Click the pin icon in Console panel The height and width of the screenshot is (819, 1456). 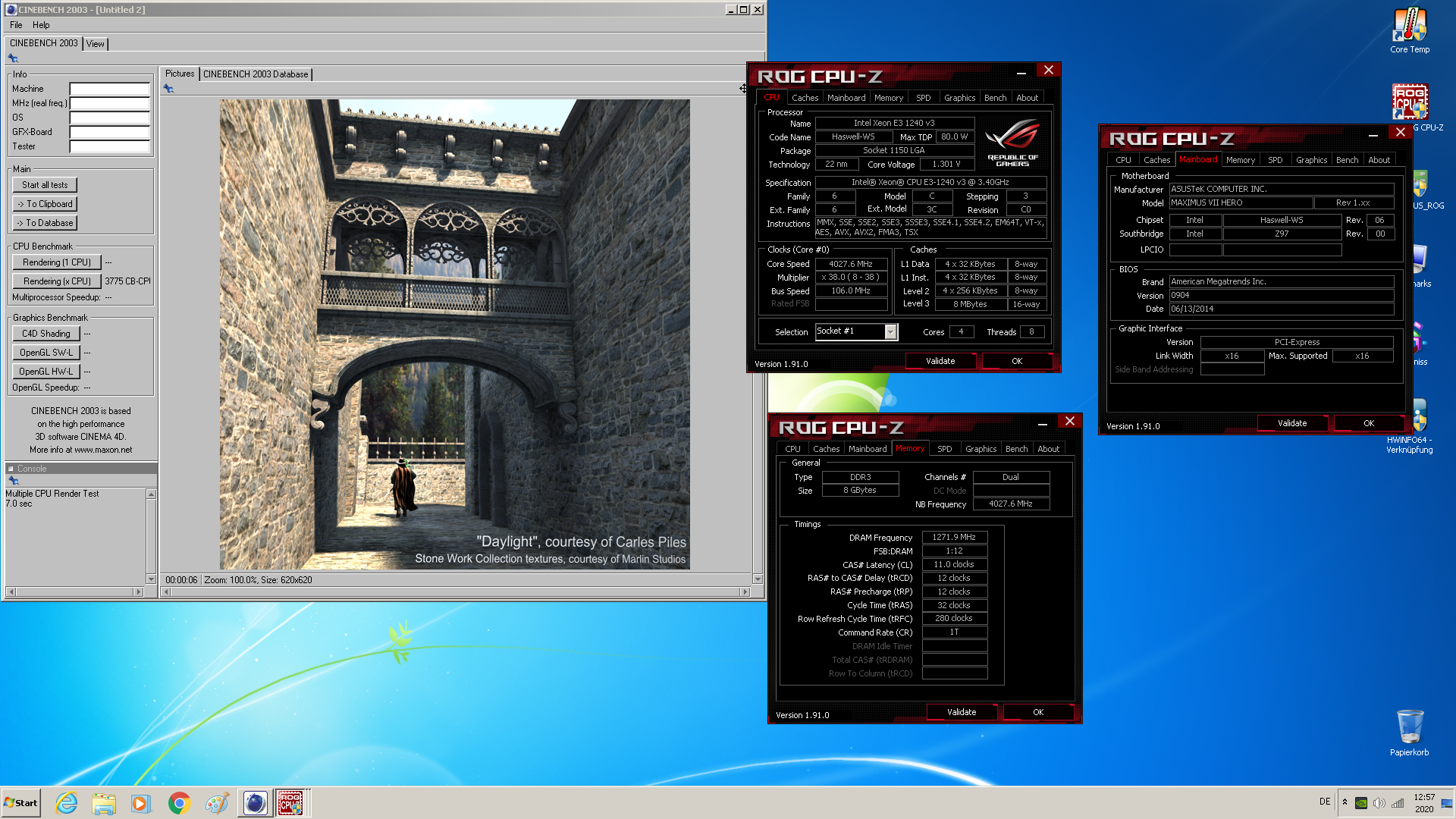click(x=13, y=481)
